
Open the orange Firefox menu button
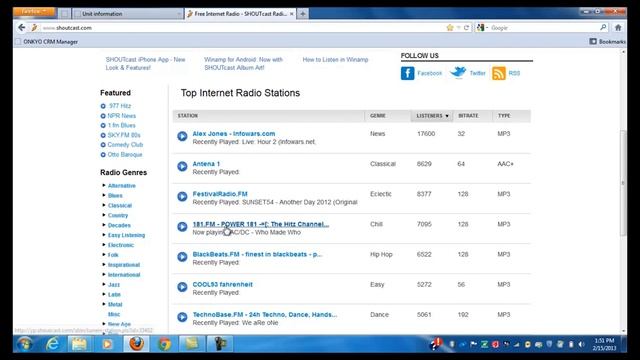pos(34,11)
